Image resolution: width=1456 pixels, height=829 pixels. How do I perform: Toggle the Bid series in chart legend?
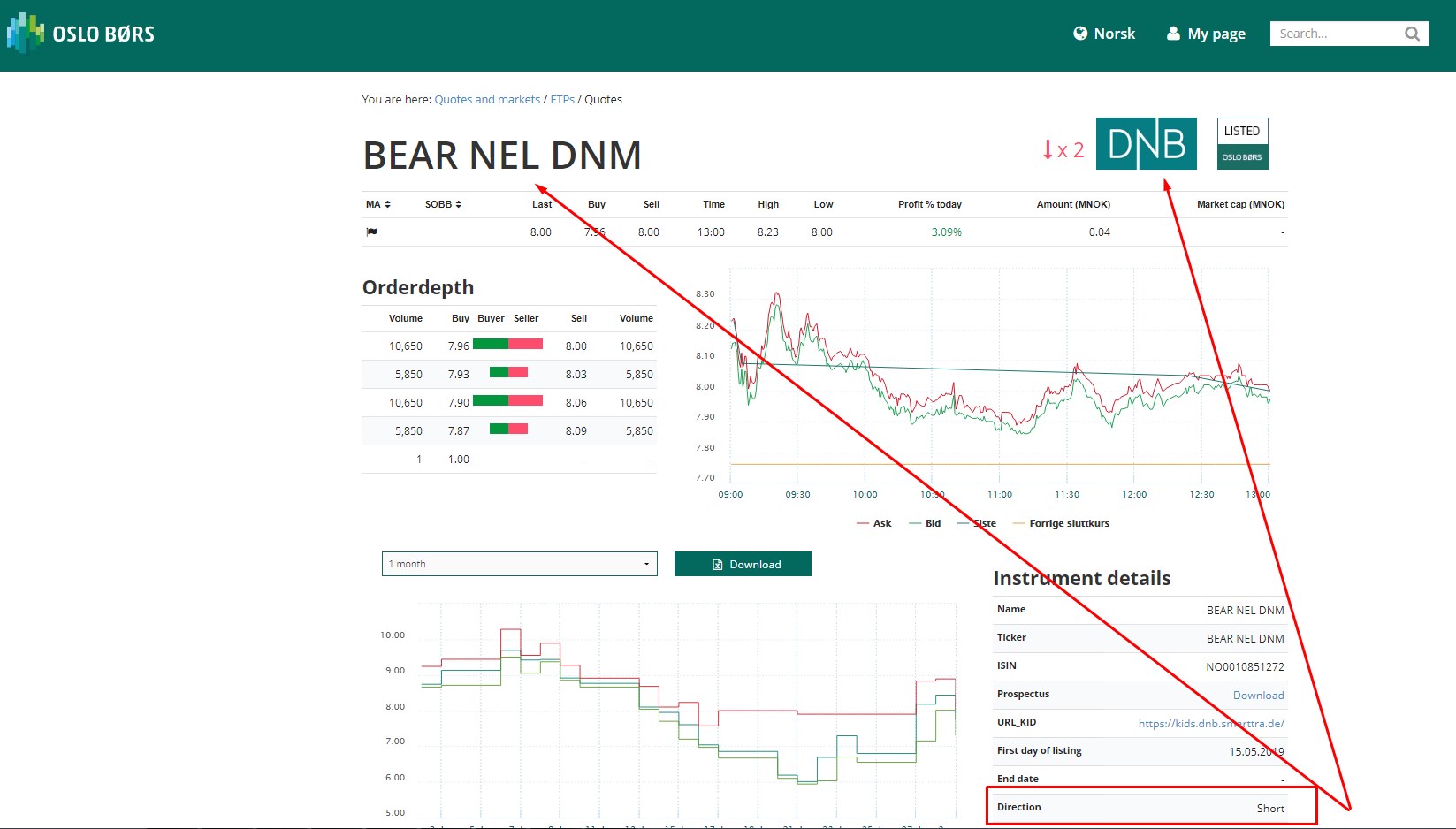(x=926, y=523)
